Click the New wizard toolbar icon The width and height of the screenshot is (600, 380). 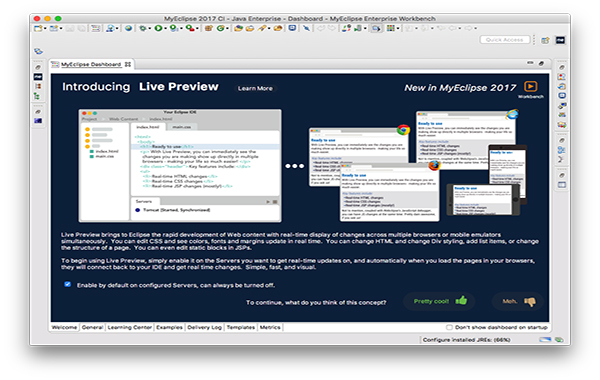(x=38, y=28)
